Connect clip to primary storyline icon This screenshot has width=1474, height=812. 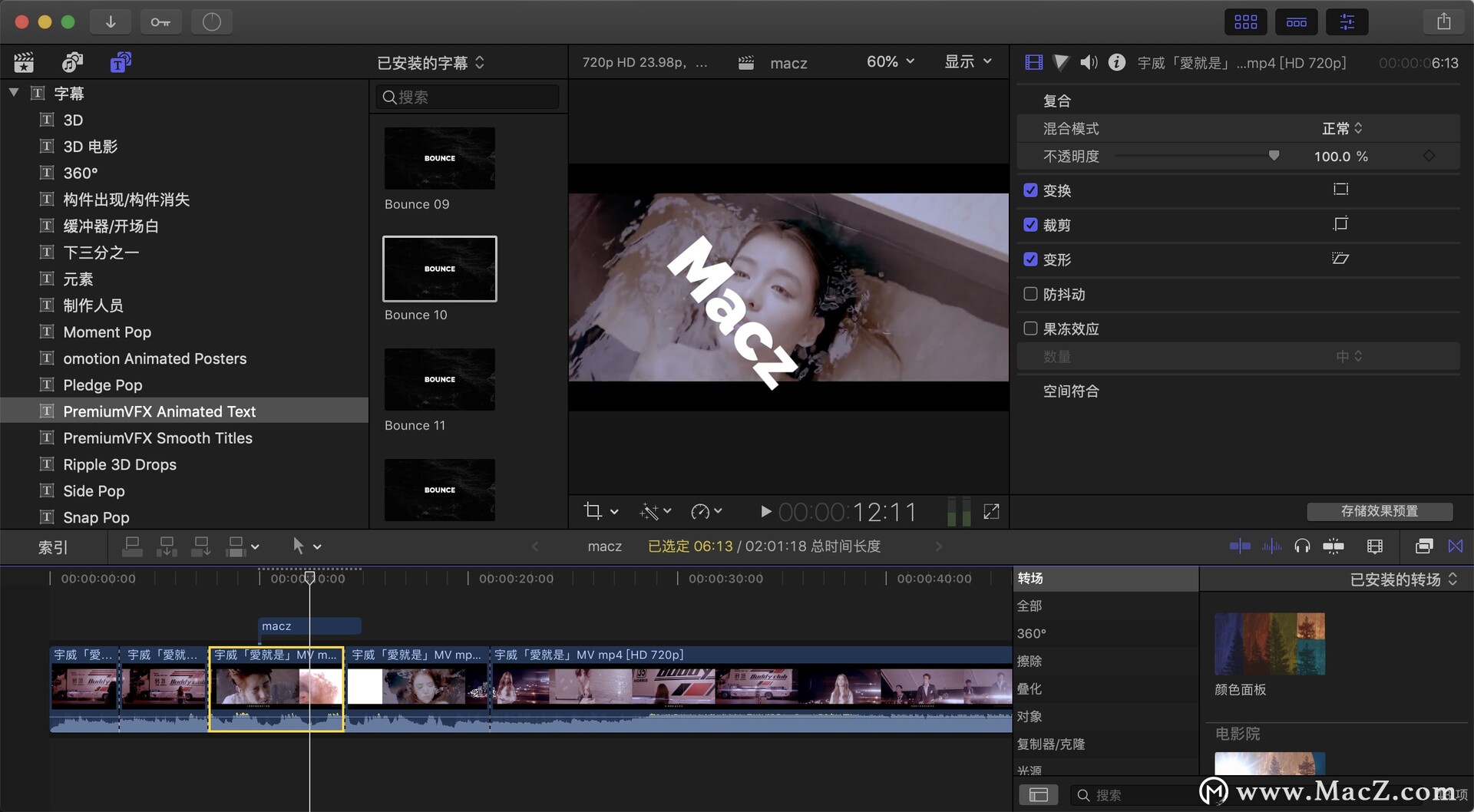(132, 546)
